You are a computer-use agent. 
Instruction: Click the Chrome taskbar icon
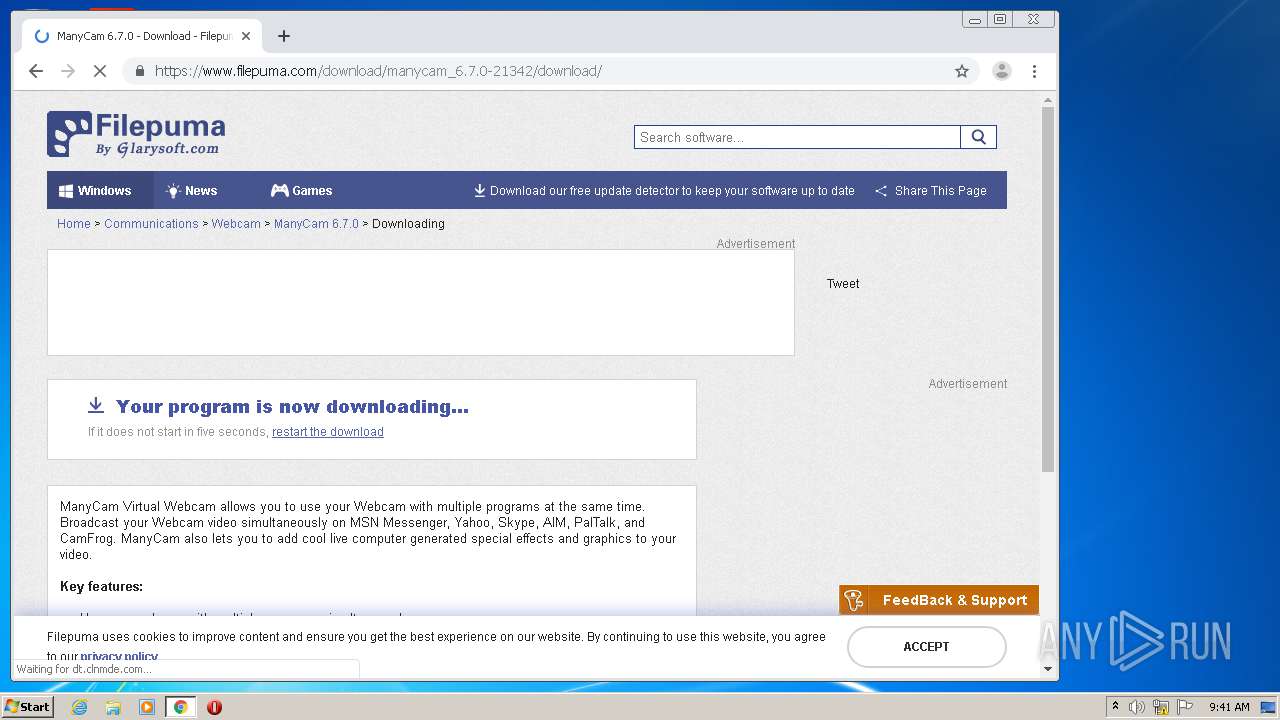coord(181,707)
